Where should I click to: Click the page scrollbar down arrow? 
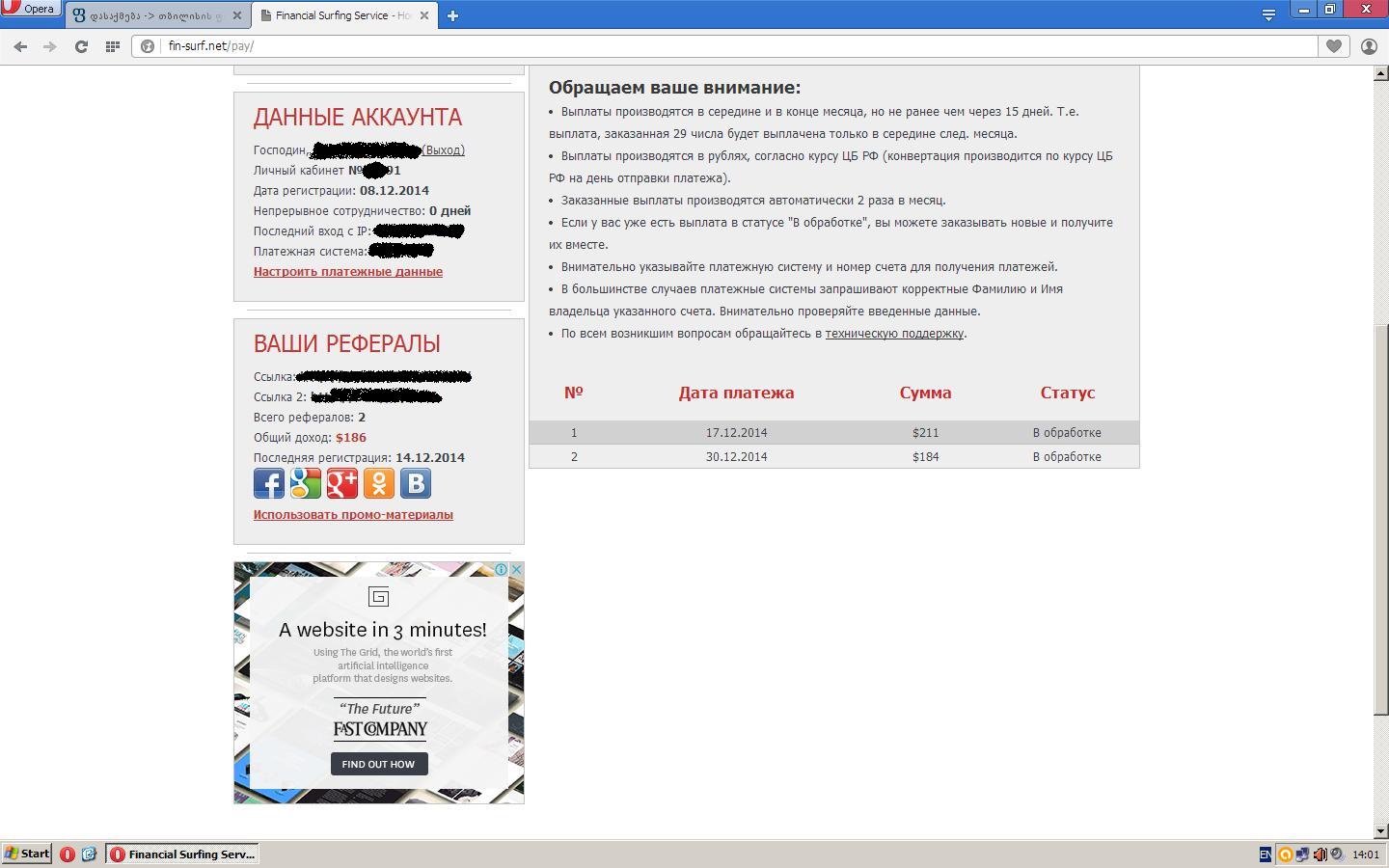point(1381,830)
